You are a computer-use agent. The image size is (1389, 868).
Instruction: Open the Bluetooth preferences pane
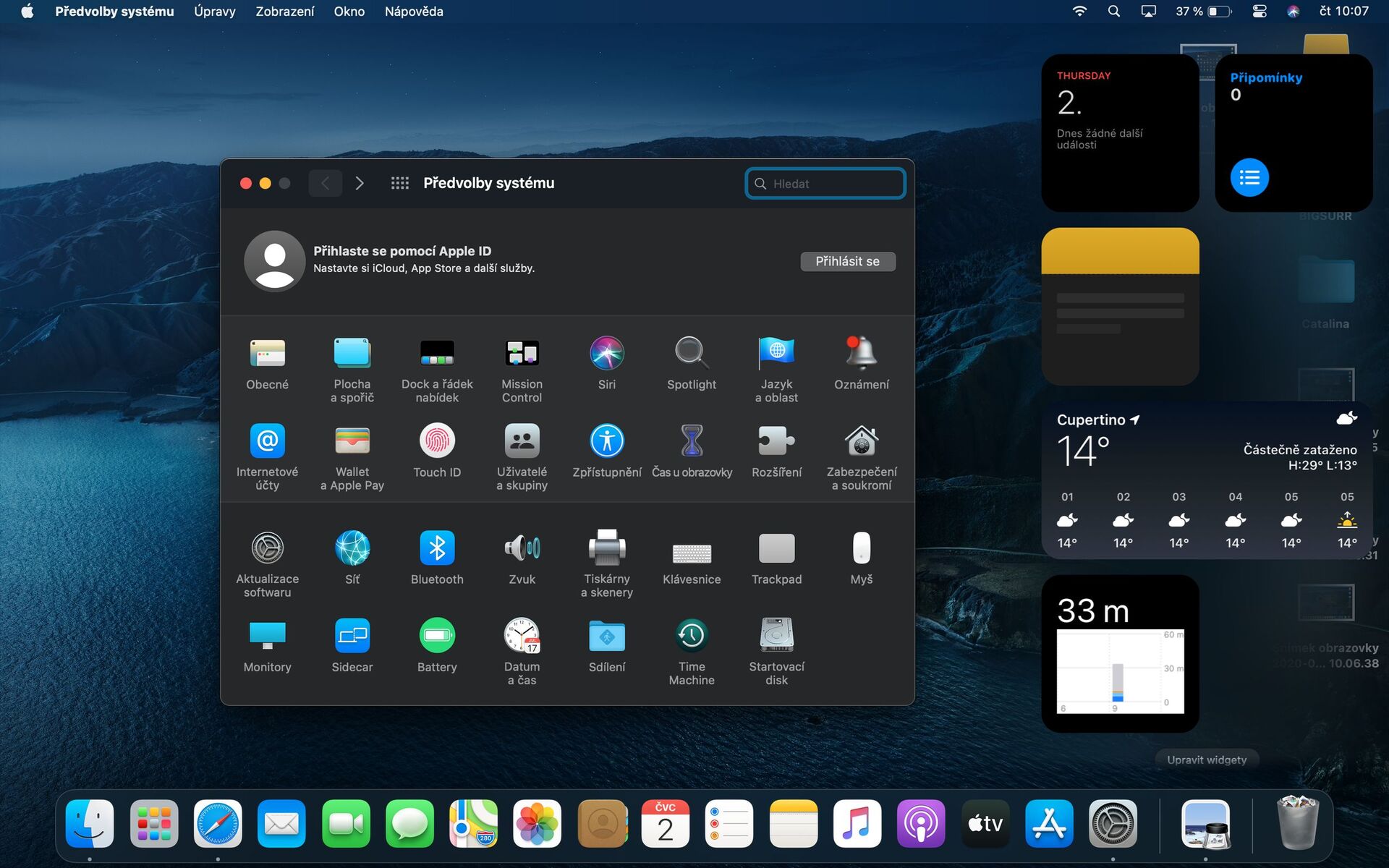(x=437, y=549)
